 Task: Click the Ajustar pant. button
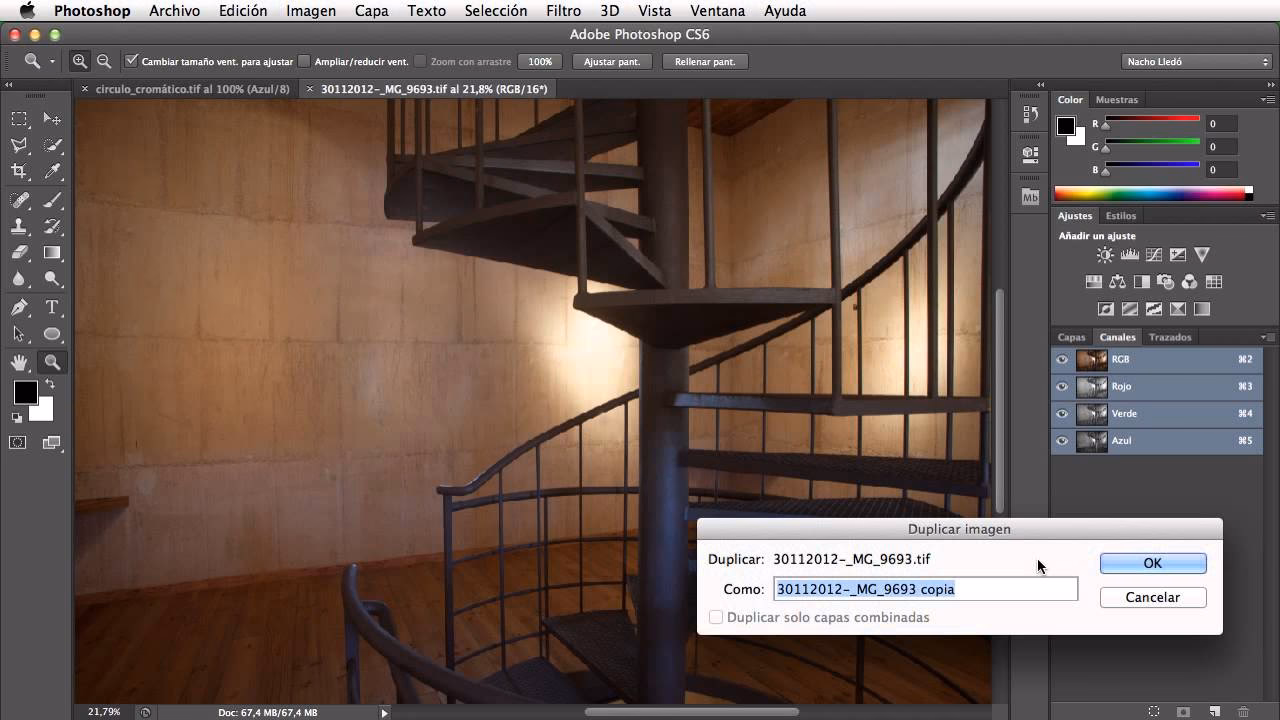611,61
